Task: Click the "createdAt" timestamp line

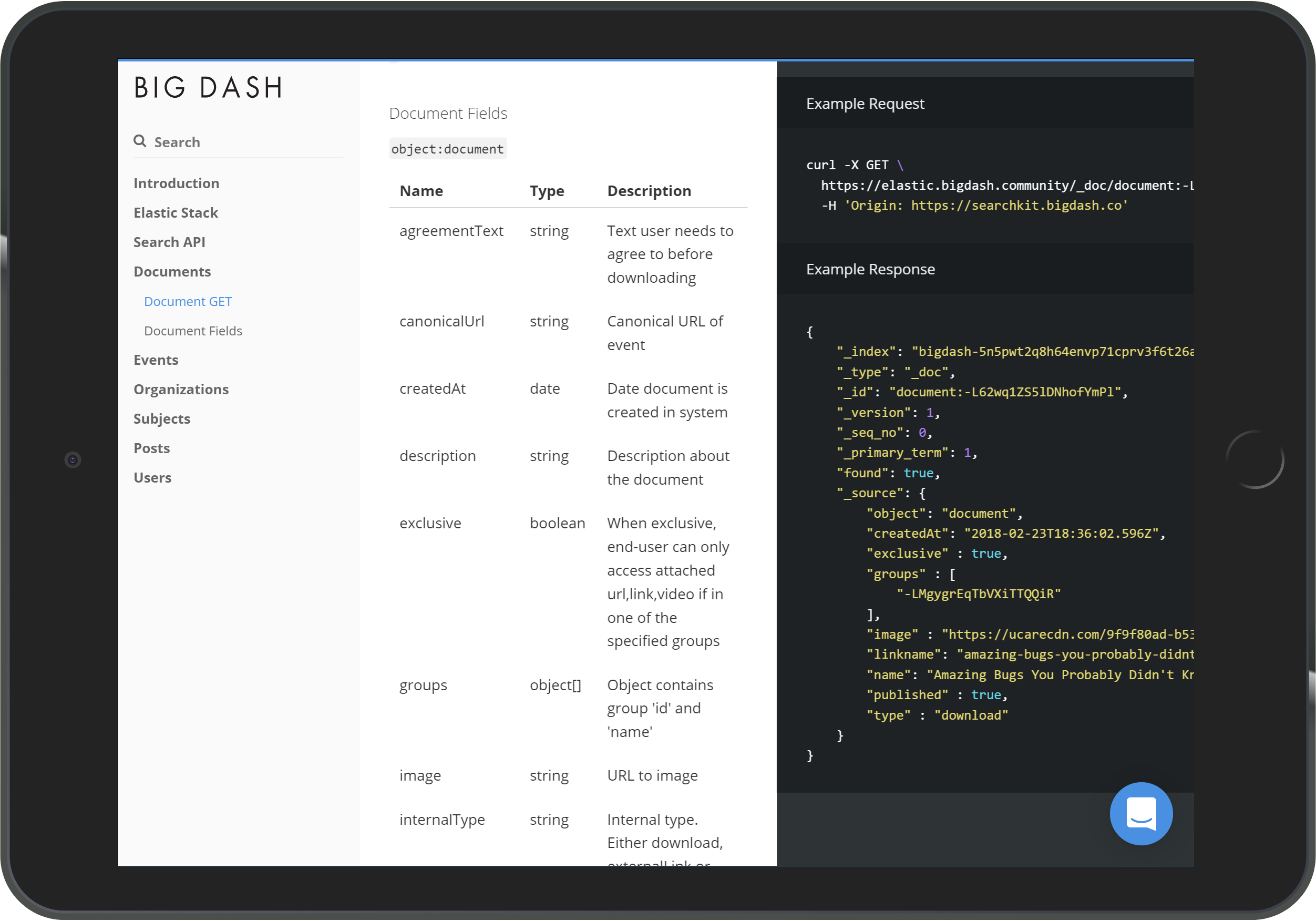Action: point(1016,534)
